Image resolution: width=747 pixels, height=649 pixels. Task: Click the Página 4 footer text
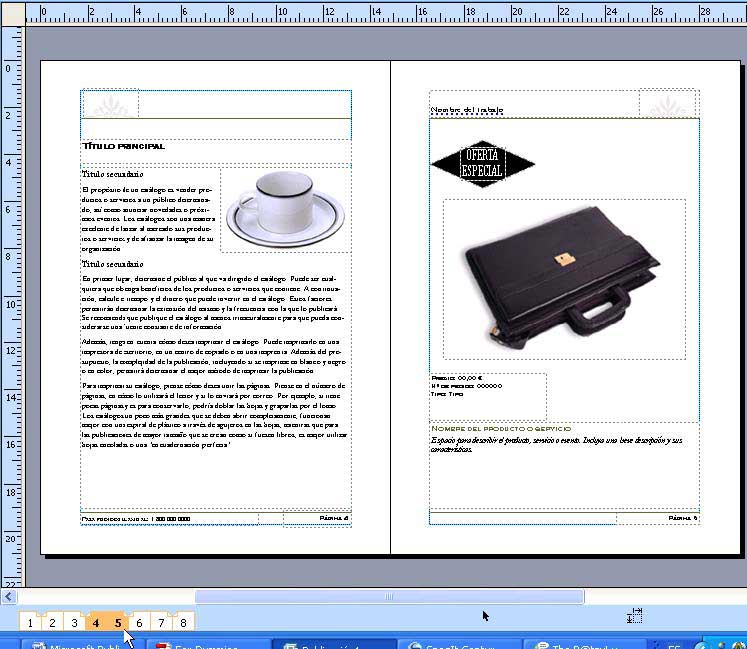(334, 517)
